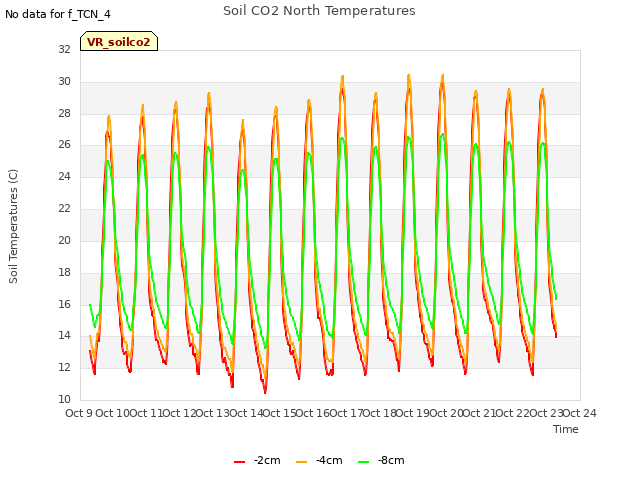Click the Soil Temperatures (C) axis label
Image resolution: width=640 pixels, height=480 pixels.
13,226
